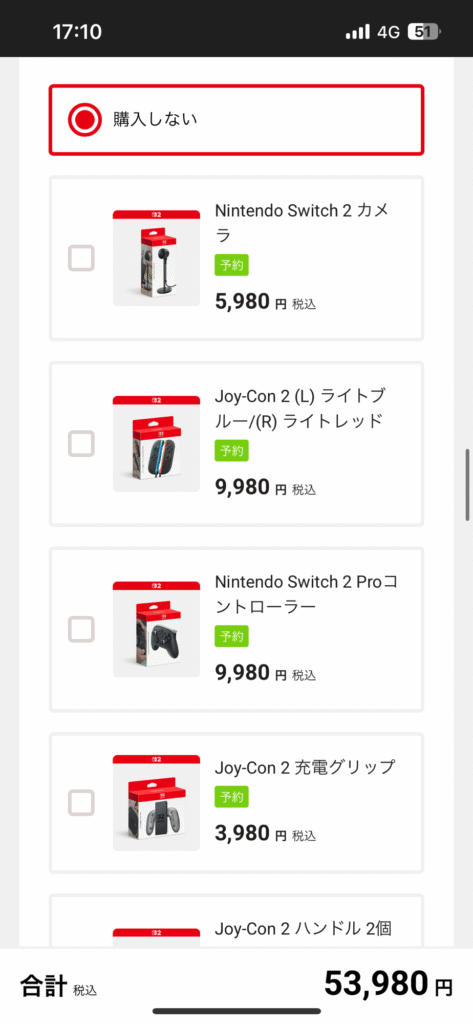This screenshot has height=1024, width=473.
Task: Tap the Joy-Con 2 ハンドル 2個 image
Action: (x=156, y=938)
